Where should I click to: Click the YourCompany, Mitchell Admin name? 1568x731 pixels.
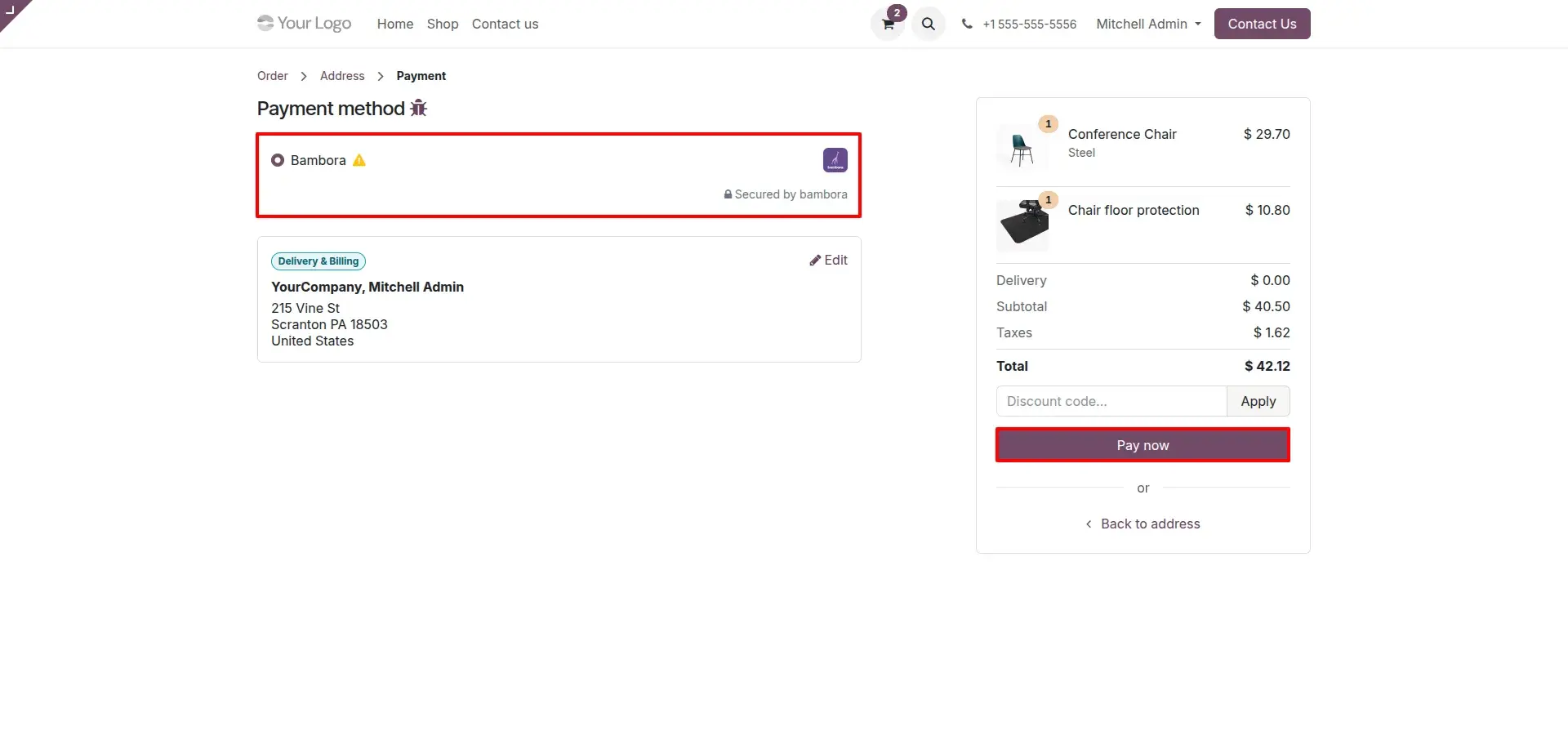tap(367, 287)
